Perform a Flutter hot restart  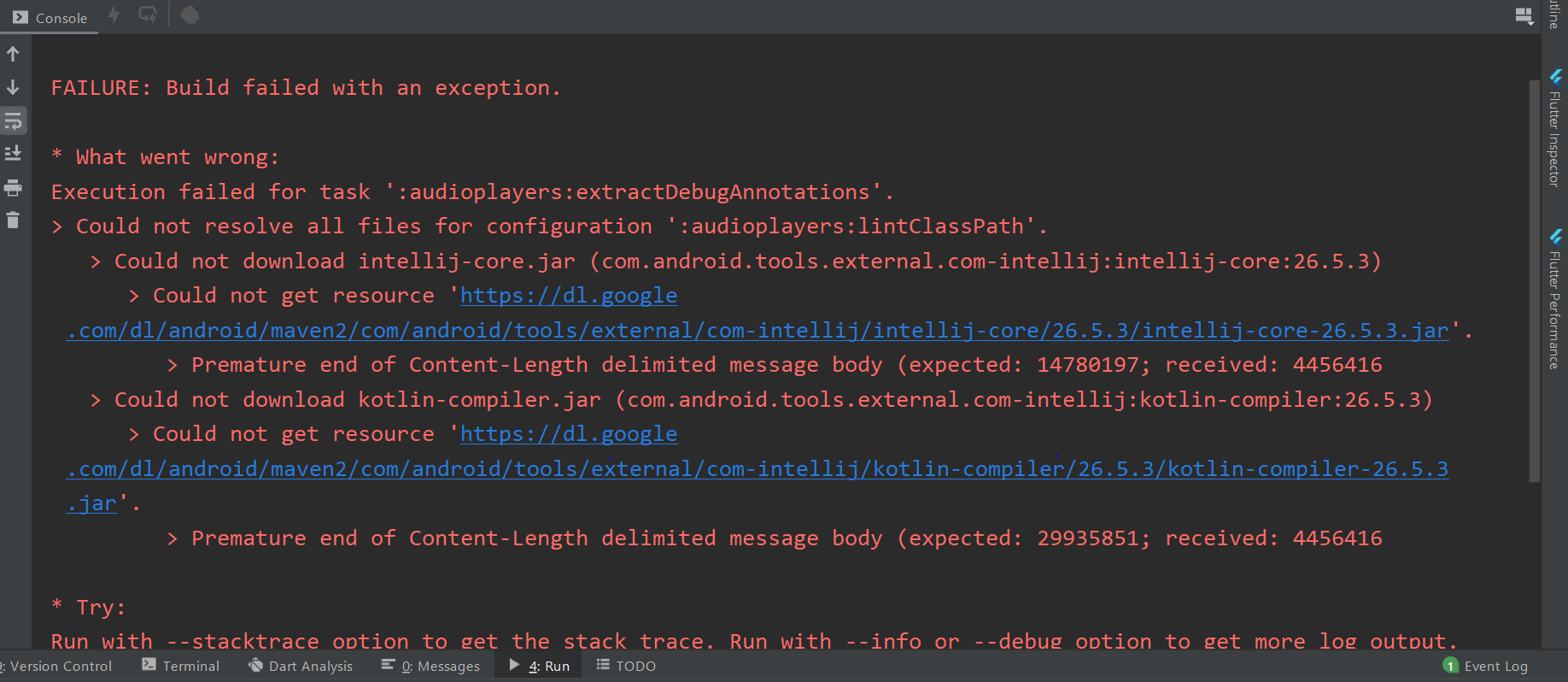[147, 15]
